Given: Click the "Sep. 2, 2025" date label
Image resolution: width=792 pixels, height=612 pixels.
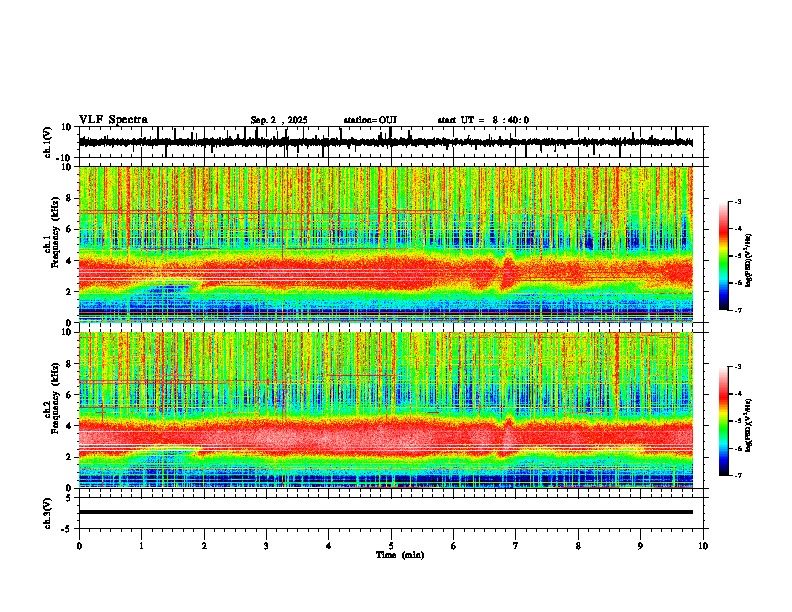Looking at the screenshot, I should click(279, 120).
